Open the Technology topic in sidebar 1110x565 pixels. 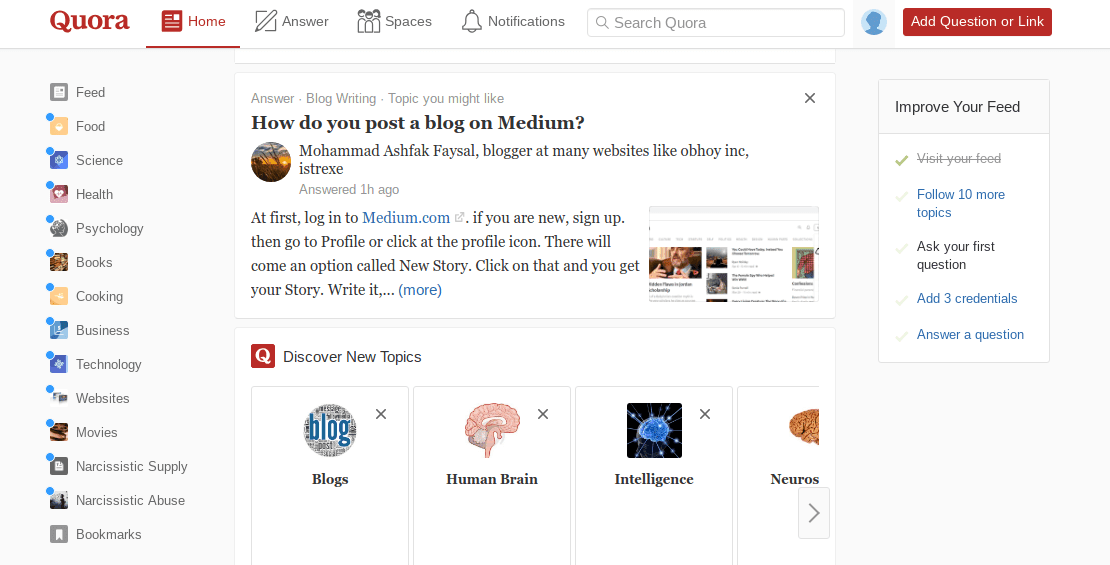click(109, 364)
